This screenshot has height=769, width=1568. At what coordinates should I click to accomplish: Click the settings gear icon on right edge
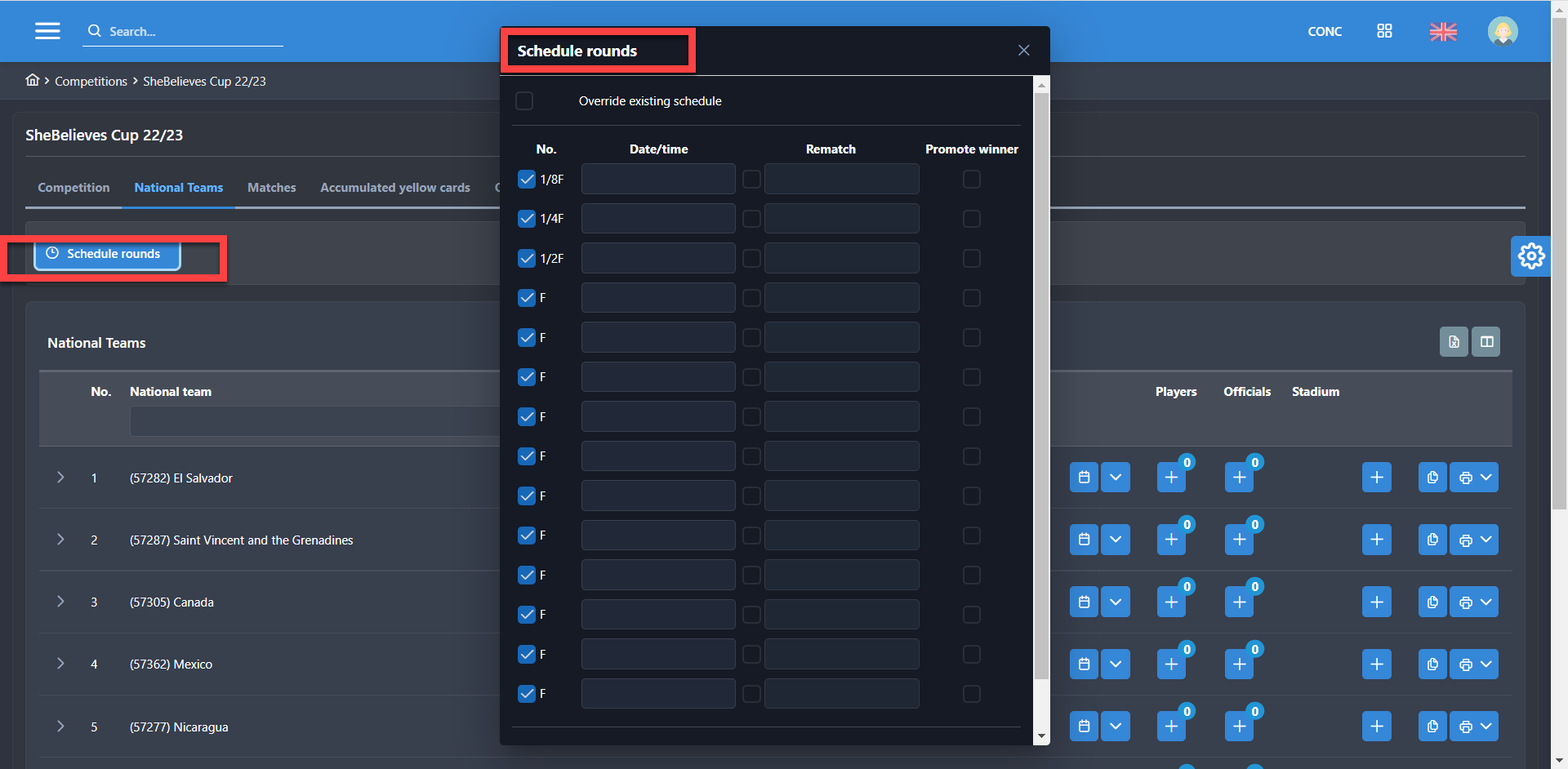(x=1530, y=256)
